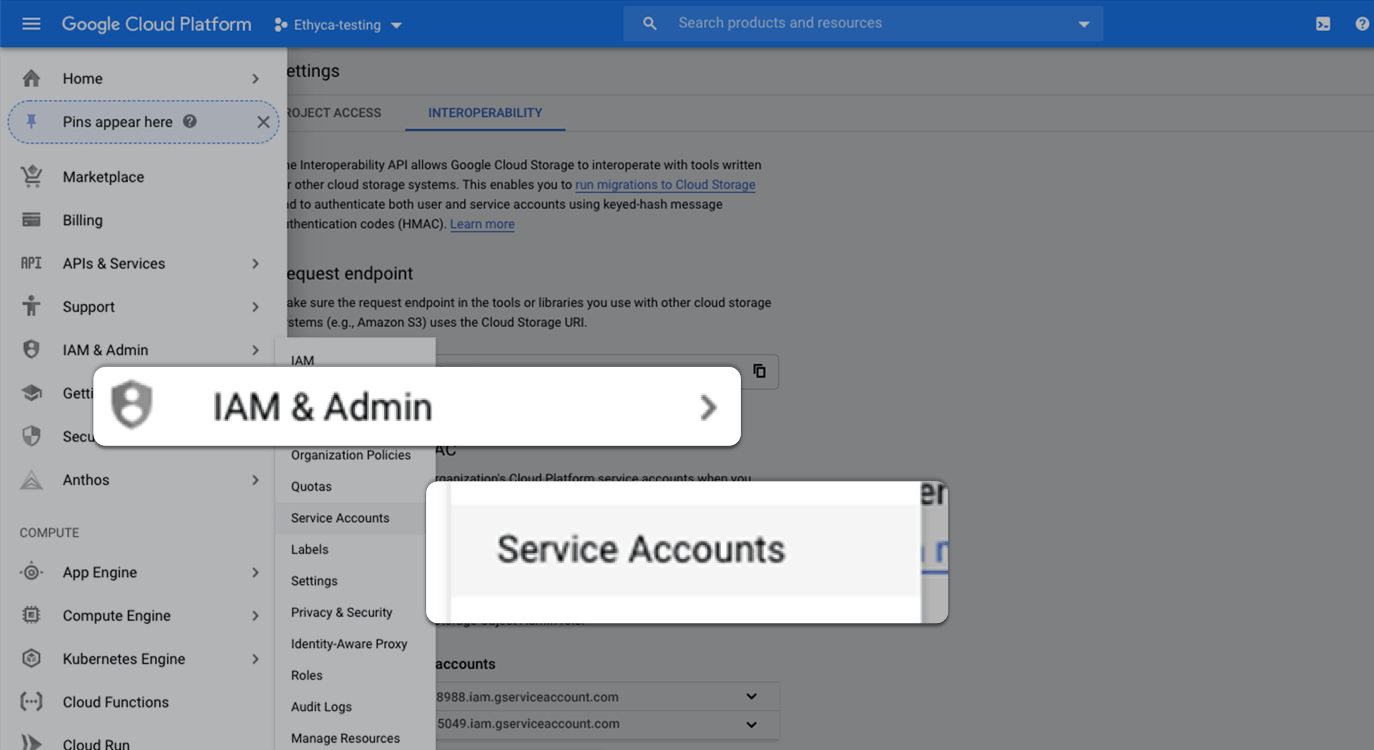Expand the Anthos submenu chevron
Viewport: 1374px width, 750px height.
click(x=256, y=480)
